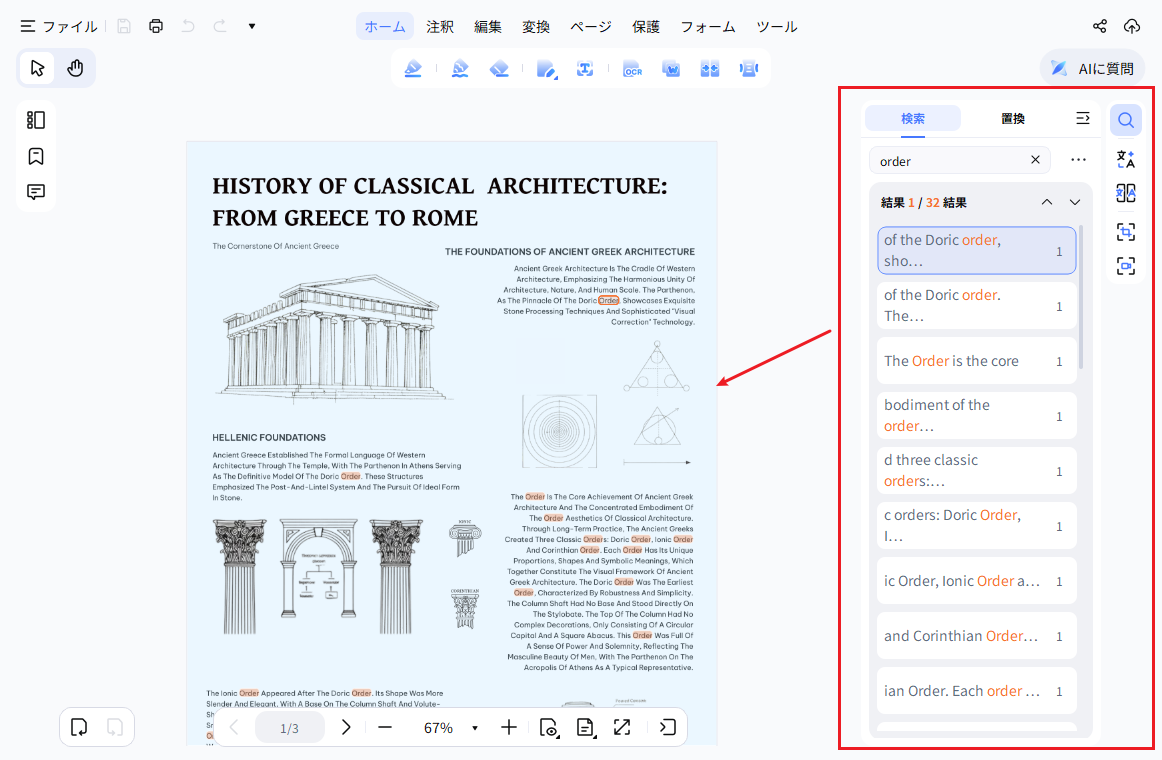This screenshot has width=1162, height=760.
Task: Switch to the ツール tab
Action: click(777, 27)
